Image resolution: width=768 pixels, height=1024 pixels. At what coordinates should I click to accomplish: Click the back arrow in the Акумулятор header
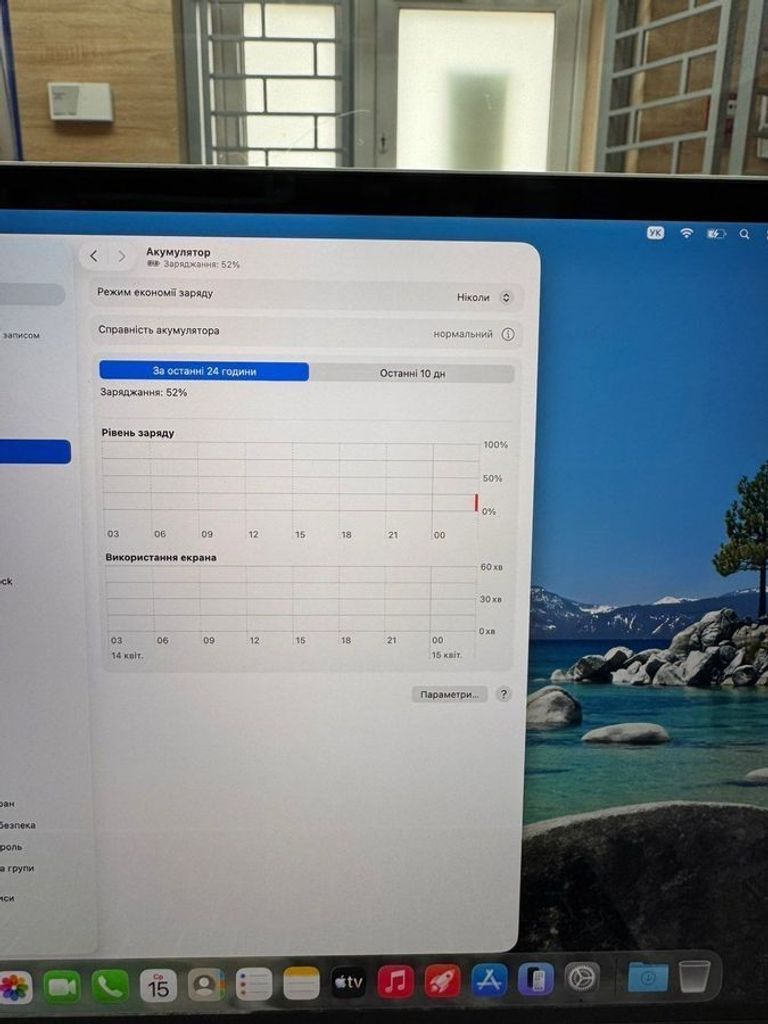click(94, 256)
